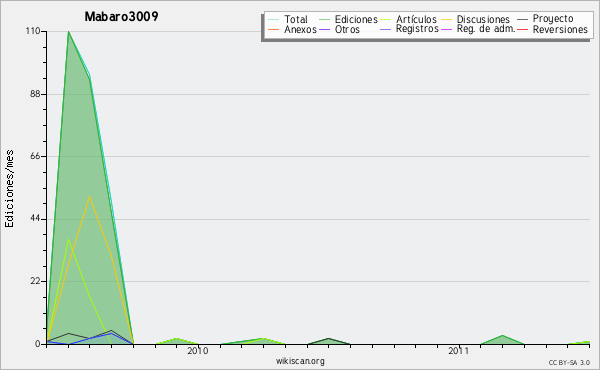Click the wikiscan.org text
Viewport: 600px width, 370px height.
(300, 361)
